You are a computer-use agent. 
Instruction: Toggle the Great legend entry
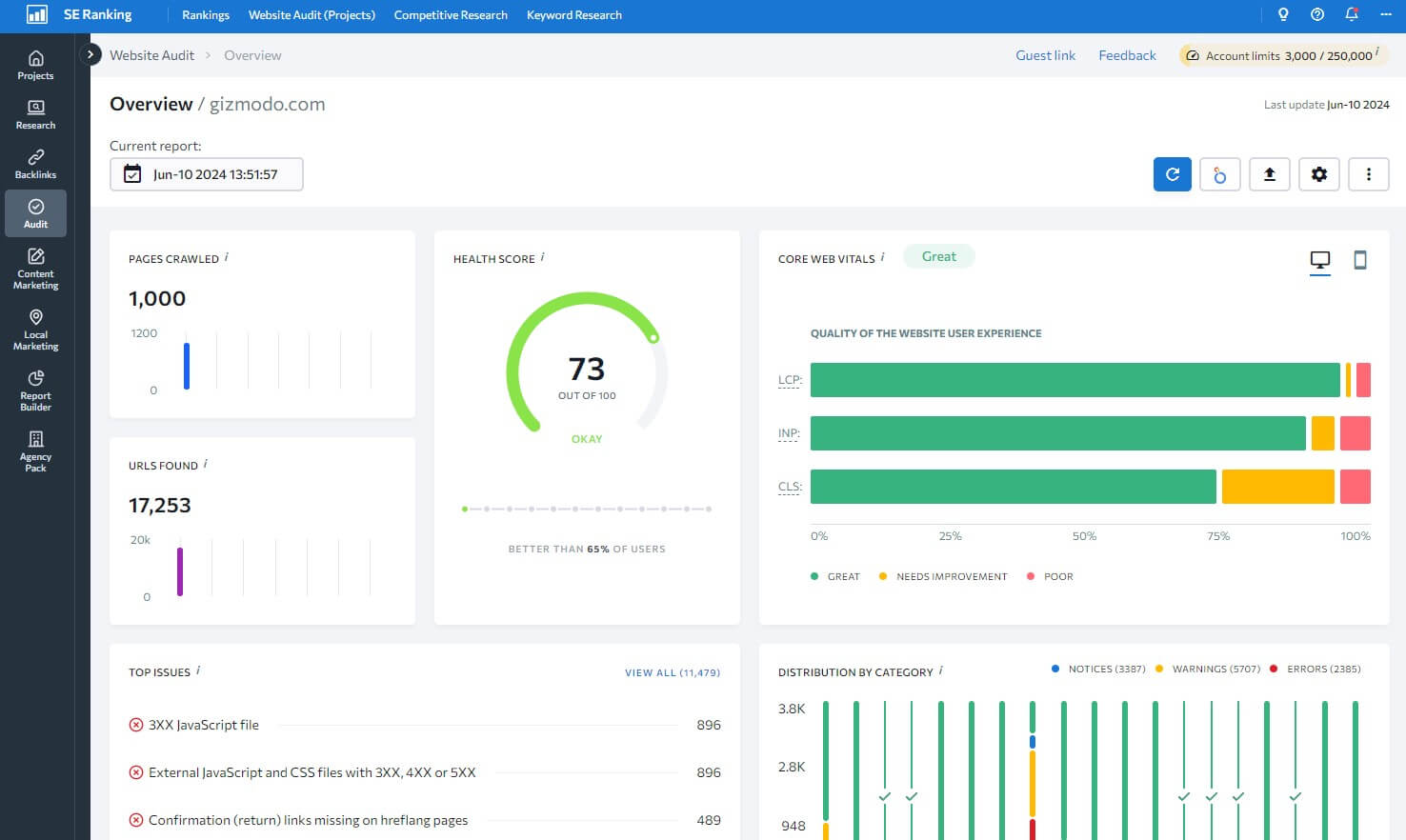[x=835, y=576]
